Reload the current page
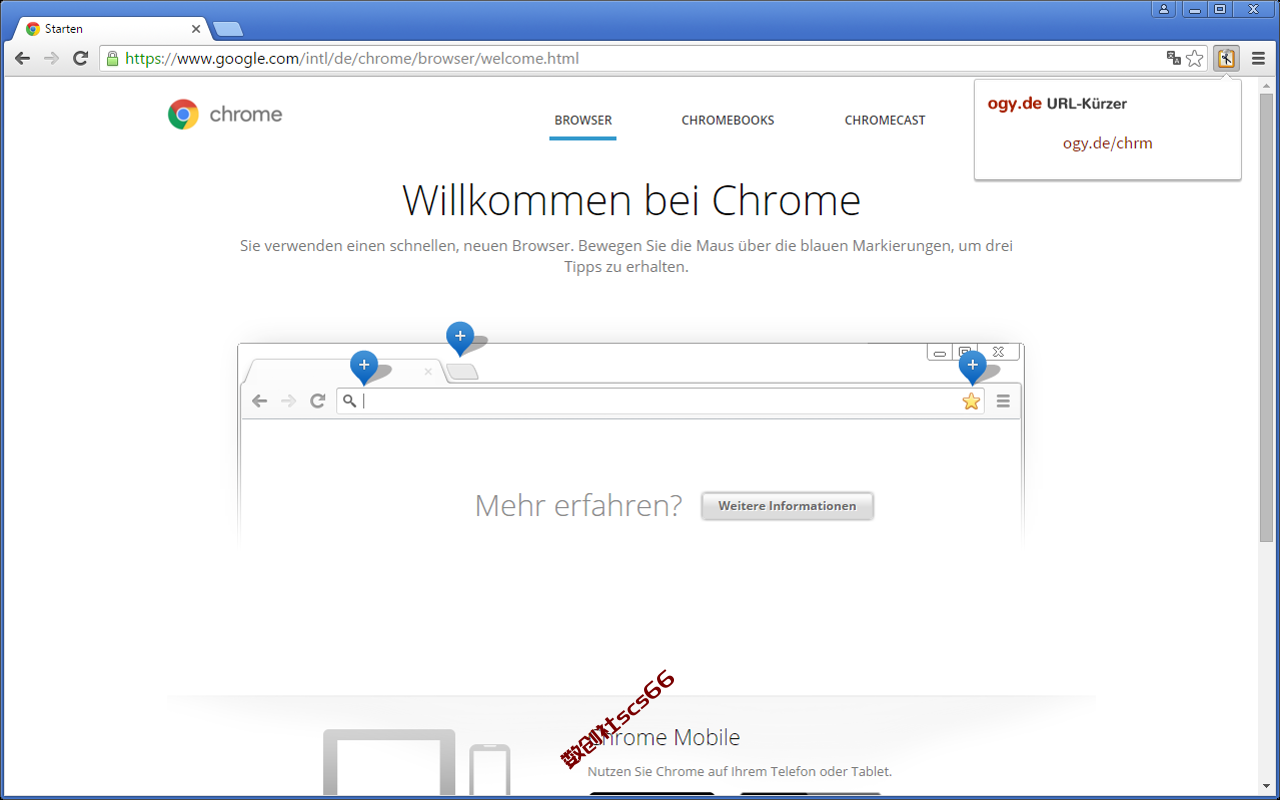This screenshot has height=800, width=1280. (81, 58)
